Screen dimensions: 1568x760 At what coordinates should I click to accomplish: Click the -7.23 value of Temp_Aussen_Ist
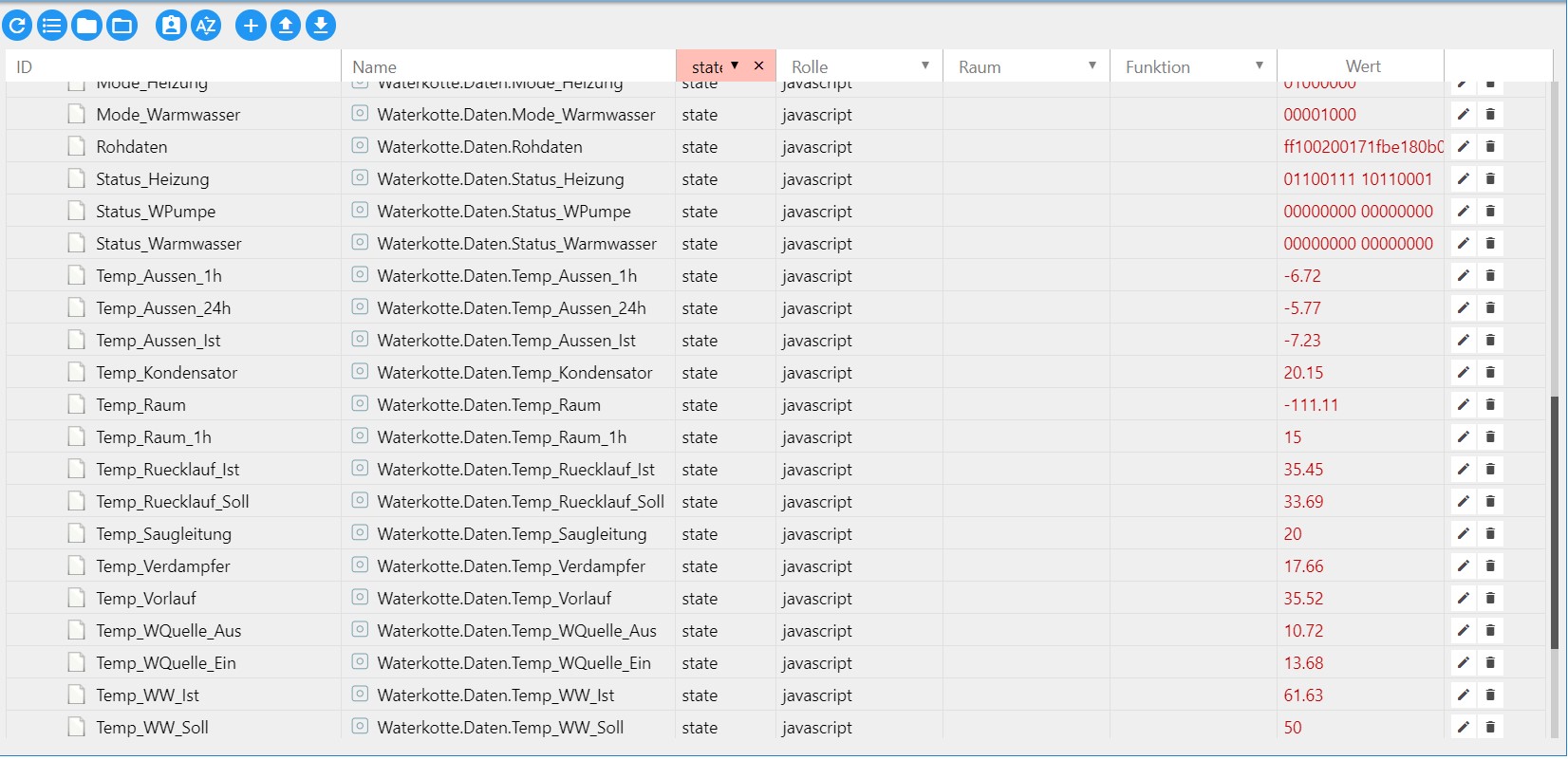1302,341
